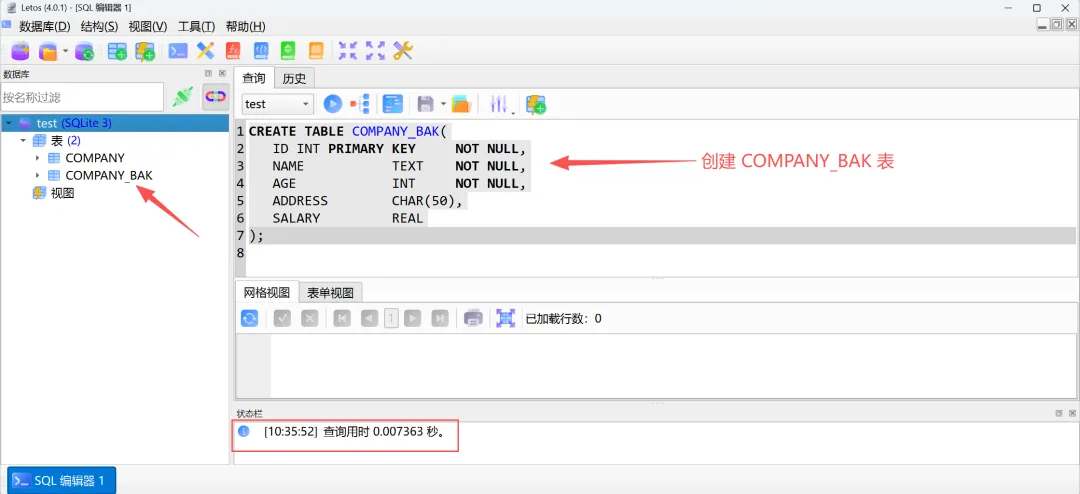
Task: Select the 表单视图 tab
Action: (x=331, y=292)
